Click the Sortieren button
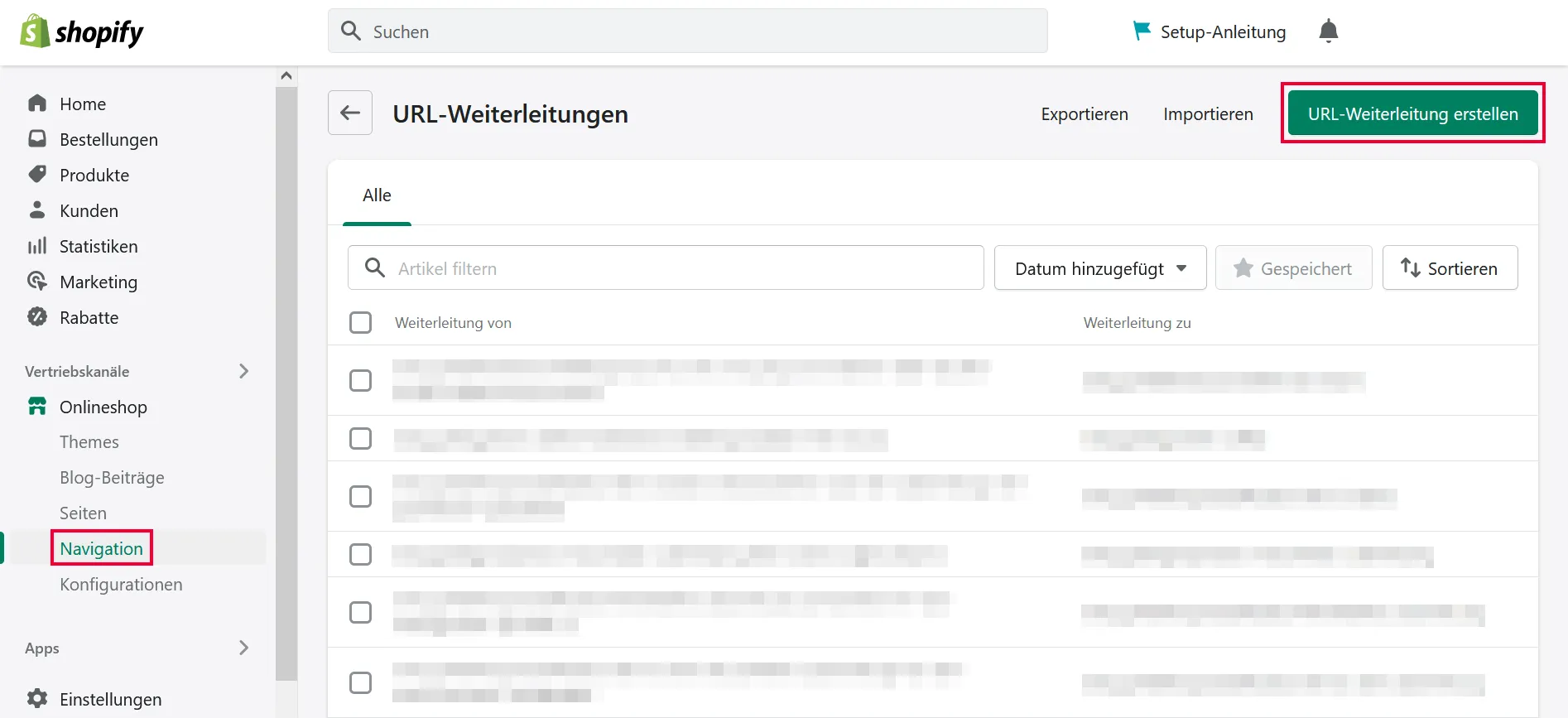1568x718 pixels. (x=1450, y=267)
